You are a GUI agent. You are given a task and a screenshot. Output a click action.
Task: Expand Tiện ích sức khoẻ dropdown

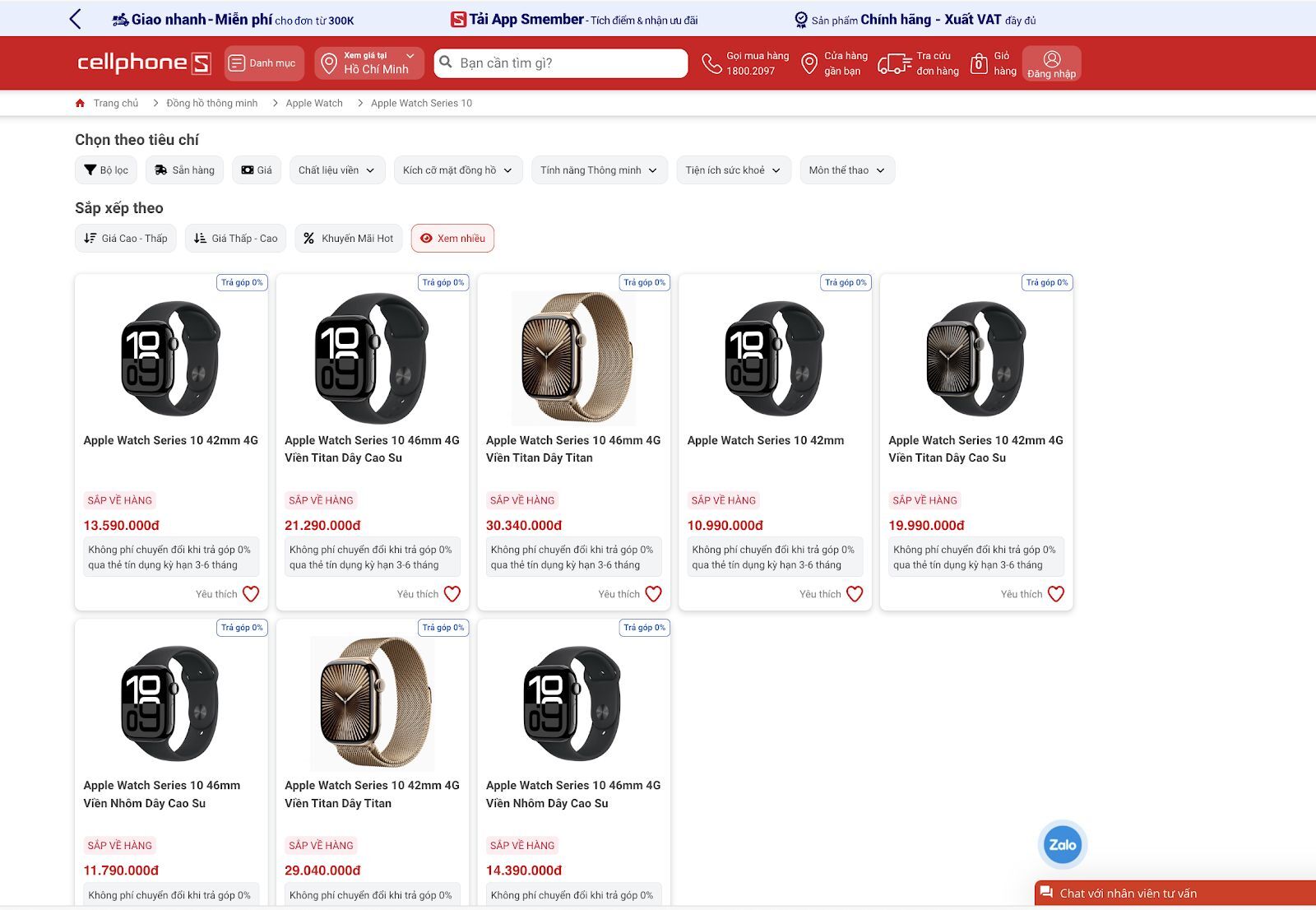pos(734,170)
